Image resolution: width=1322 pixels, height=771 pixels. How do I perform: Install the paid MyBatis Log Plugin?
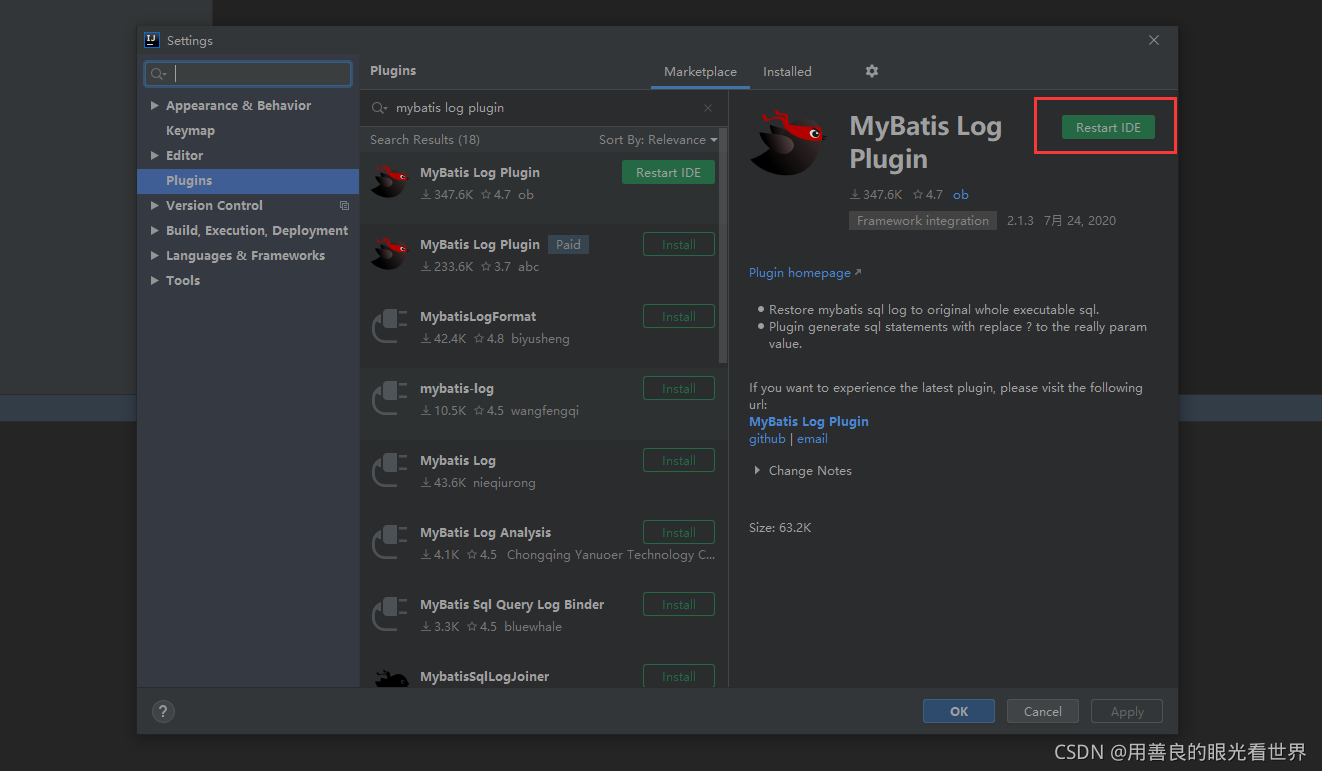click(678, 244)
